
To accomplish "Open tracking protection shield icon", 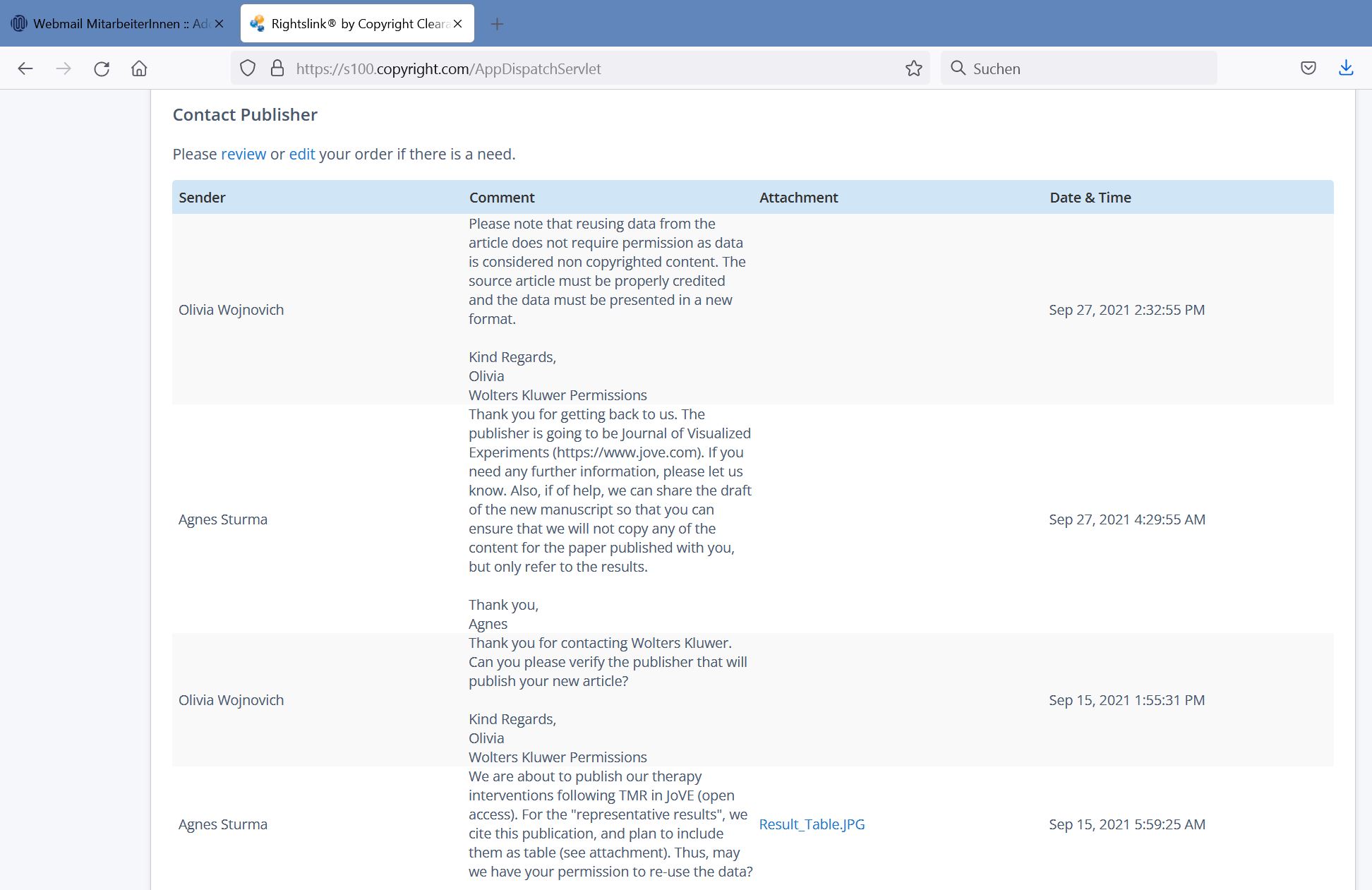I will click(248, 68).
